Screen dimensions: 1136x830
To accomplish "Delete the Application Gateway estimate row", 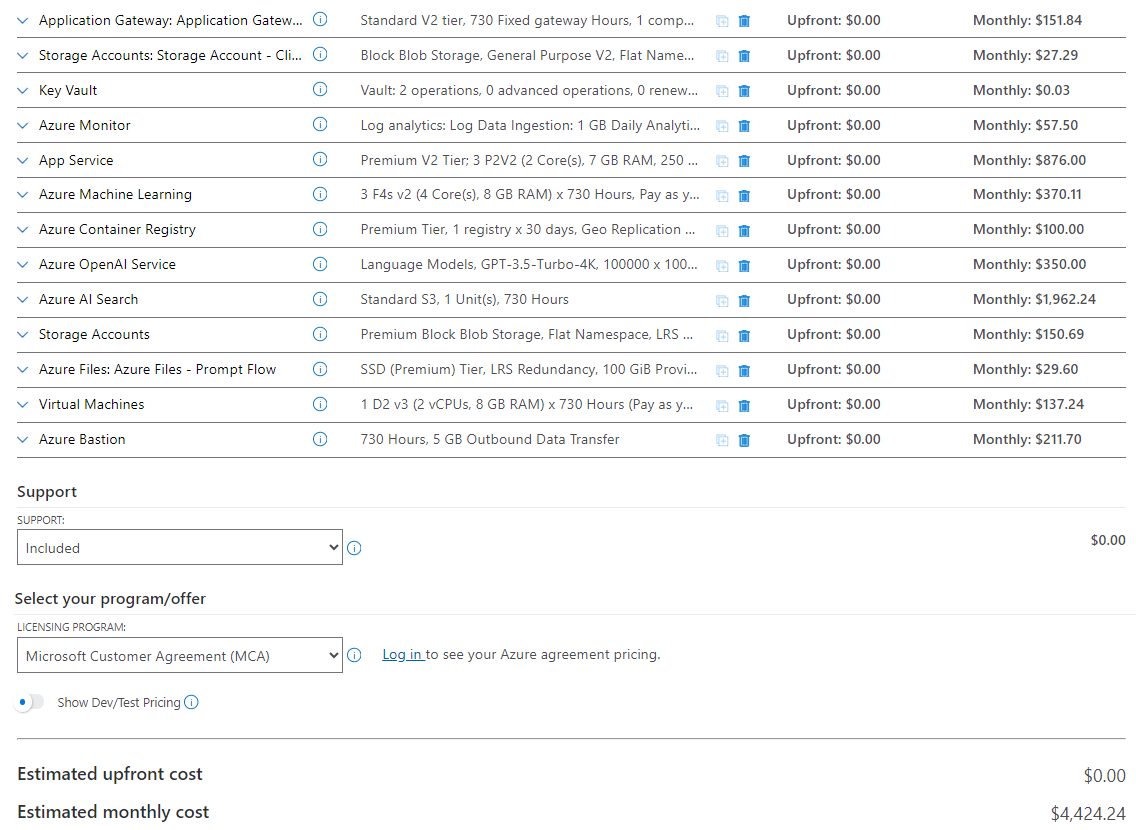I will pos(744,21).
